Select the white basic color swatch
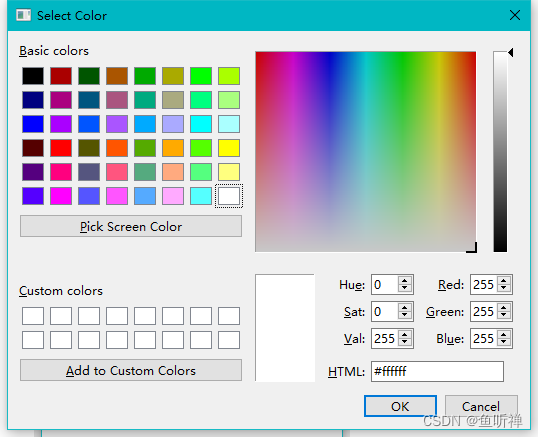Viewport: 538px width, 437px height. tap(229, 196)
